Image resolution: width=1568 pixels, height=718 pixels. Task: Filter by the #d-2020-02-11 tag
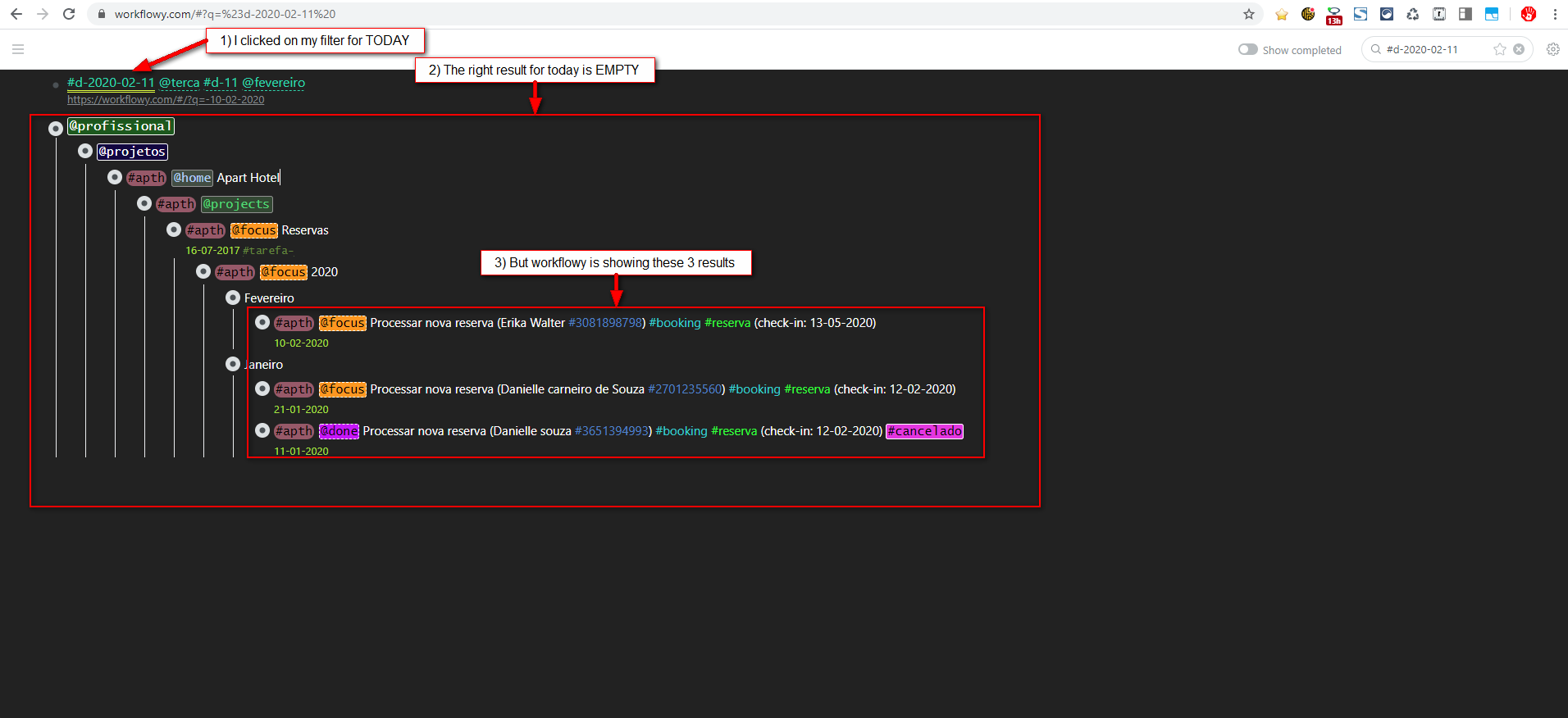coord(111,83)
